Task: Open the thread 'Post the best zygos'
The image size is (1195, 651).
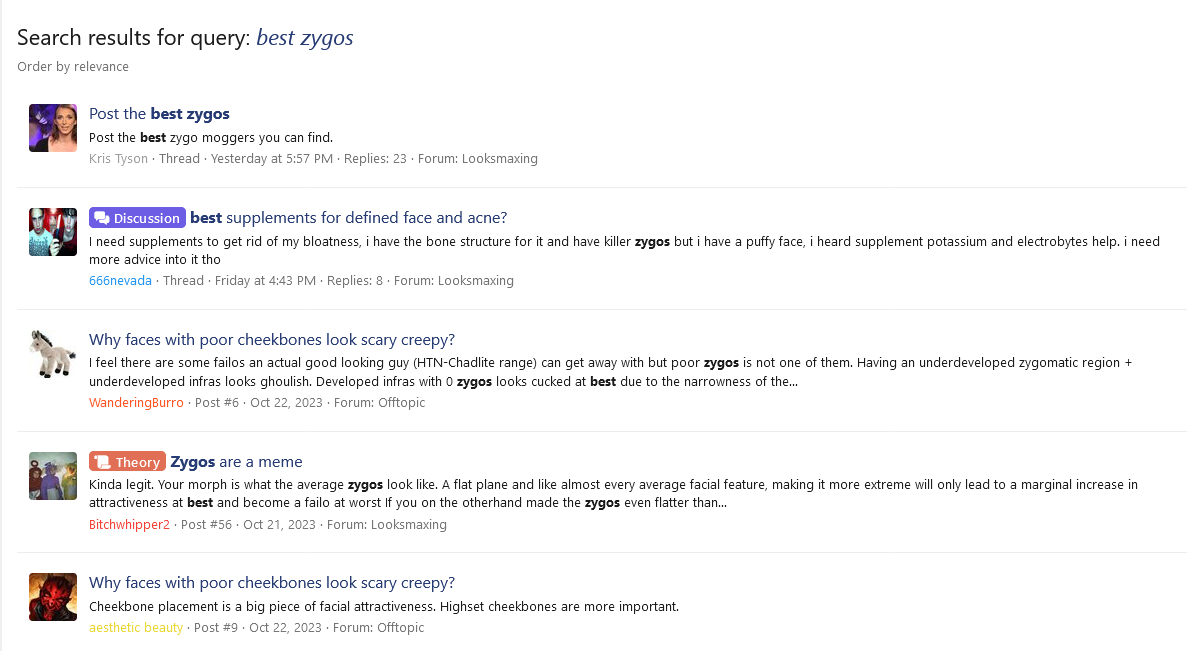Action: tap(159, 114)
